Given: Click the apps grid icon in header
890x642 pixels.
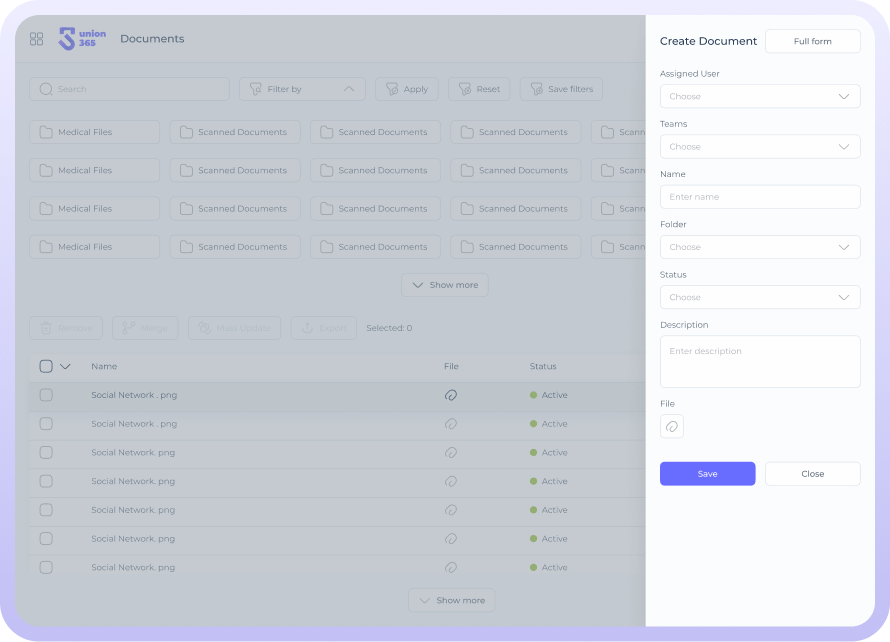Looking at the screenshot, I should point(36,39).
